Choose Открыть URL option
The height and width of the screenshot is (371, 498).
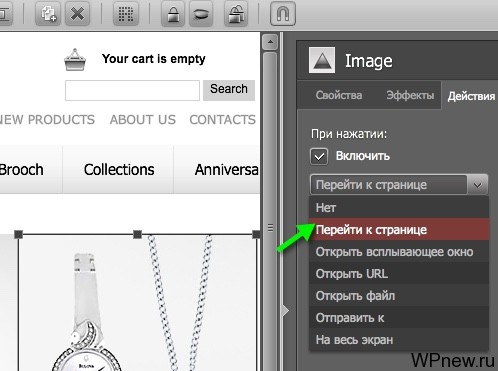pos(399,274)
